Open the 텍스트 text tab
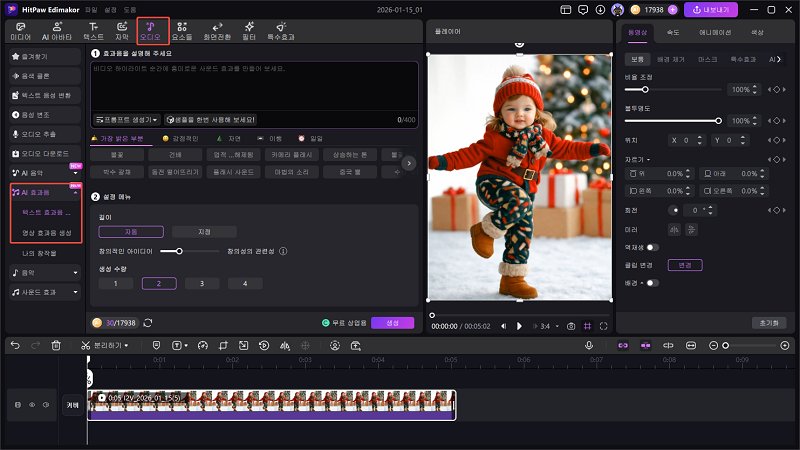 pyautogui.click(x=93, y=32)
